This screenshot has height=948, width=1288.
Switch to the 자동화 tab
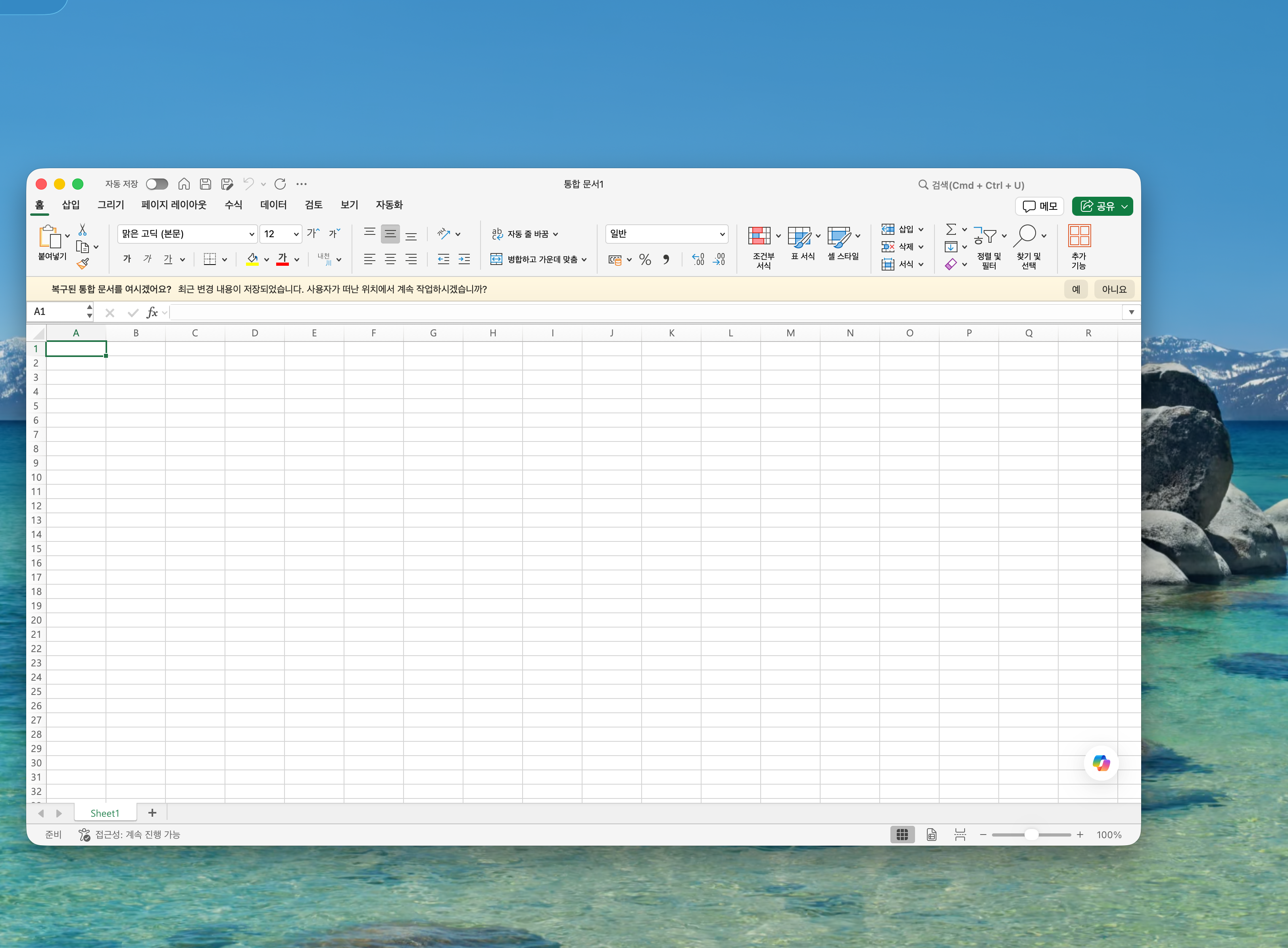(389, 205)
